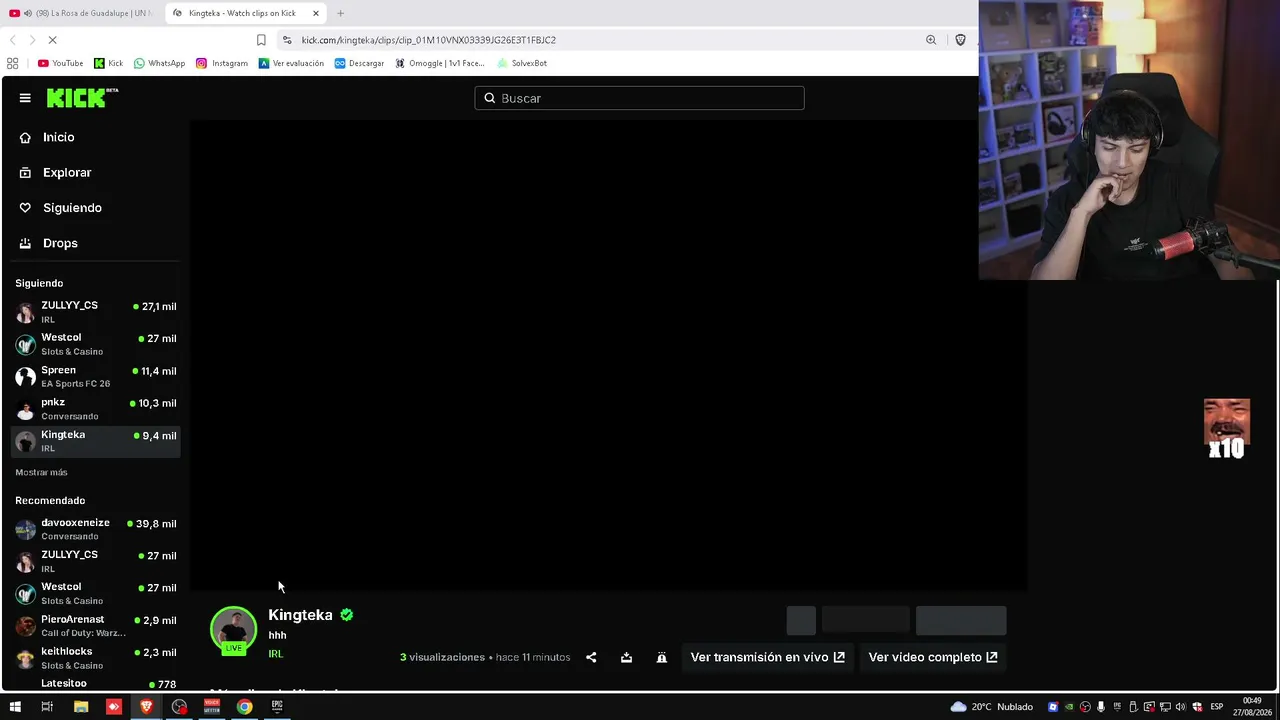
Task: Open the browser apps grid icon
Action: (x=12, y=63)
